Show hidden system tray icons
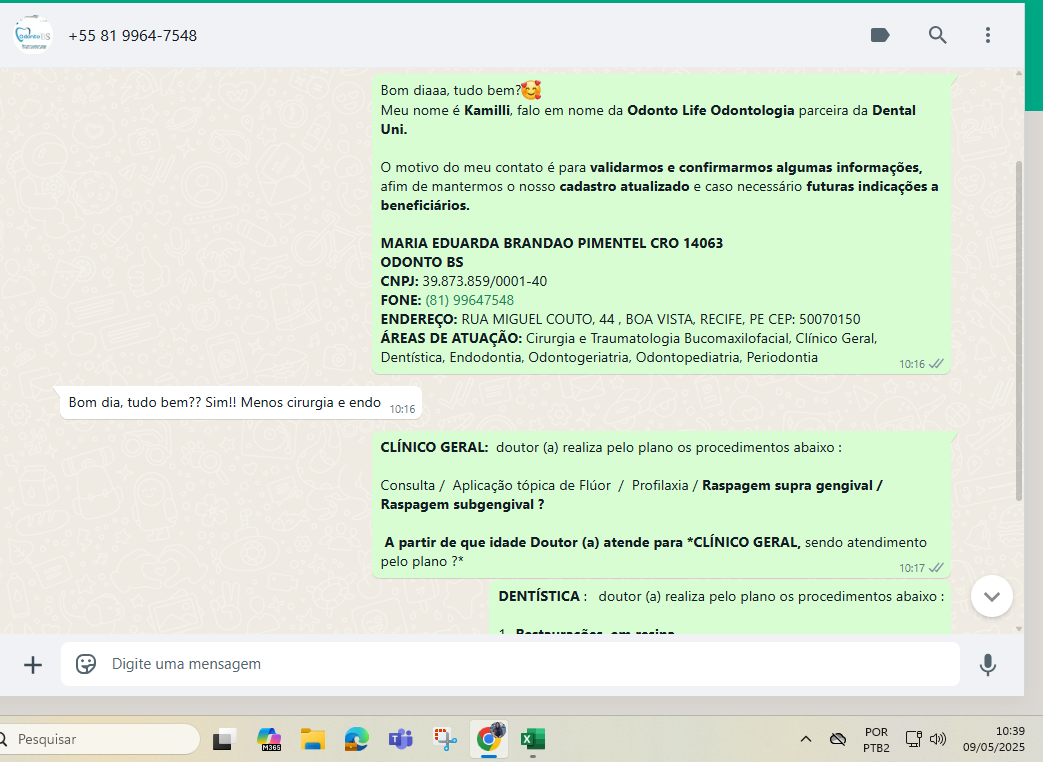This screenshot has height=762, width=1043. (806, 739)
